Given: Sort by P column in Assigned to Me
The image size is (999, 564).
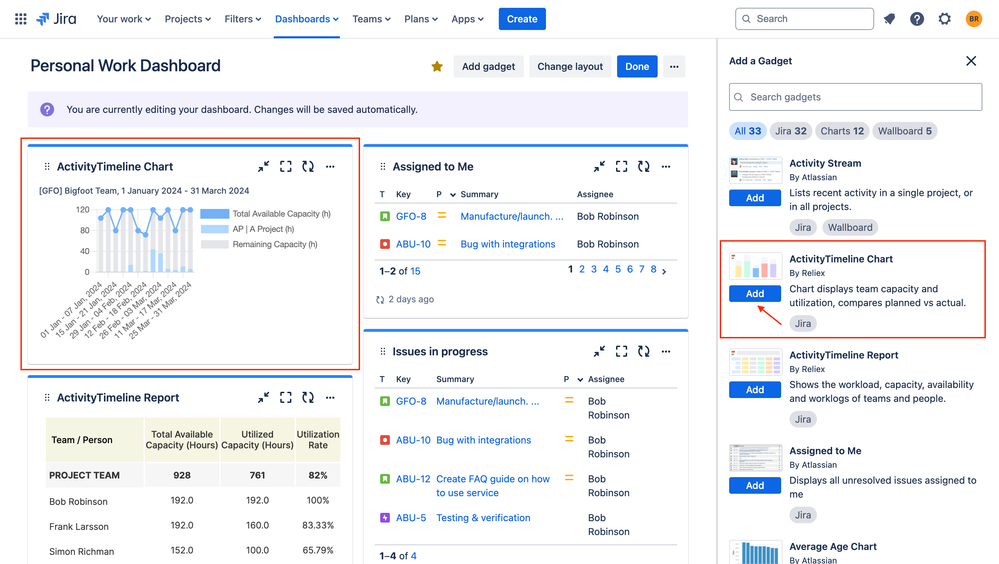Looking at the screenshot, I should 445,194.
